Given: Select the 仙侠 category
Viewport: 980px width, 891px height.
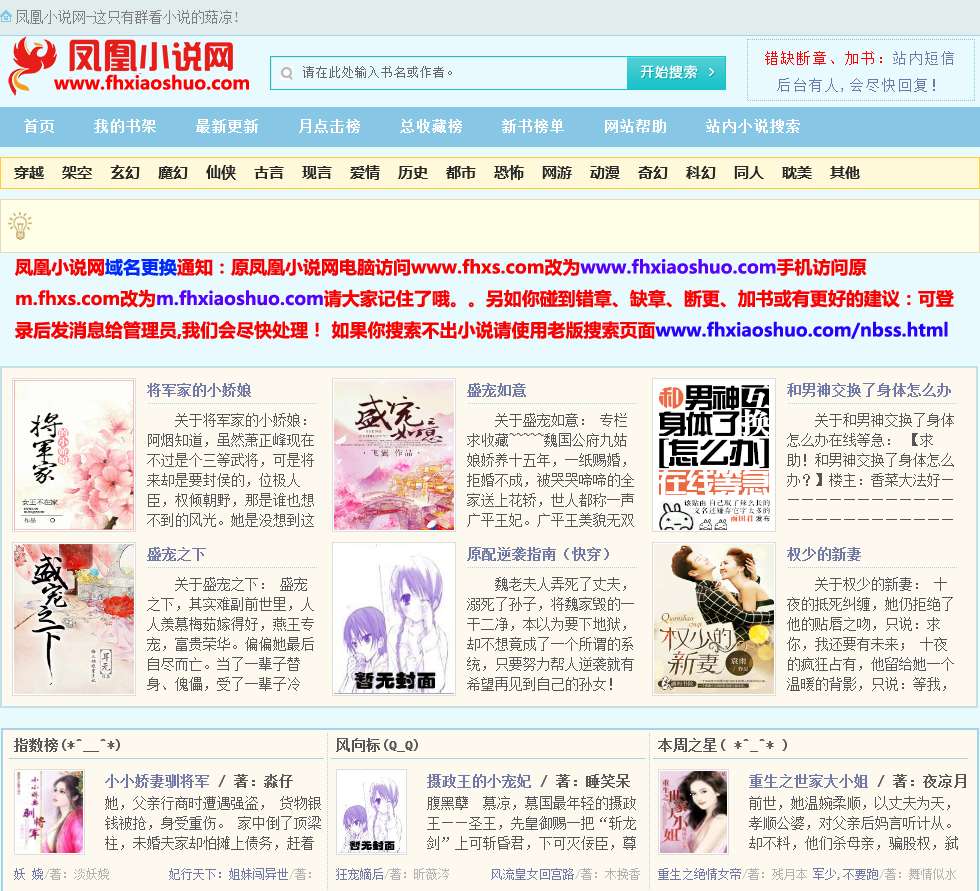Looking at the screenshot, I should click(221, 172).
